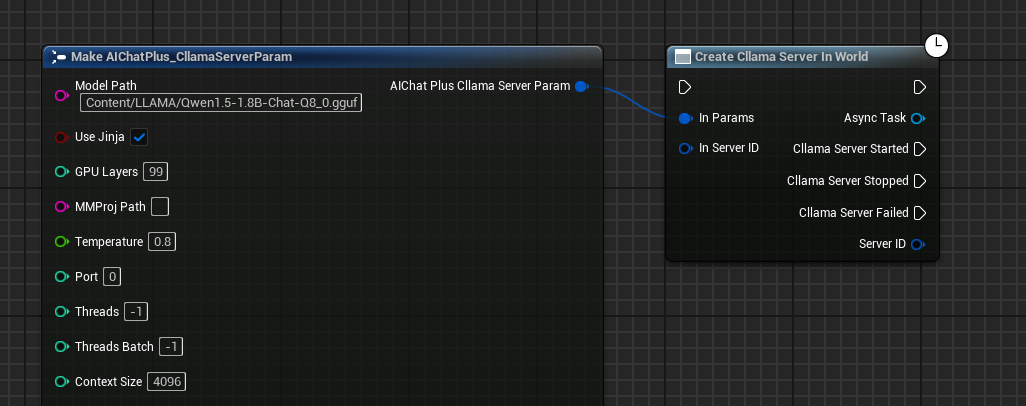Click the Cllama Server Started exec pin

pos(920,149)
